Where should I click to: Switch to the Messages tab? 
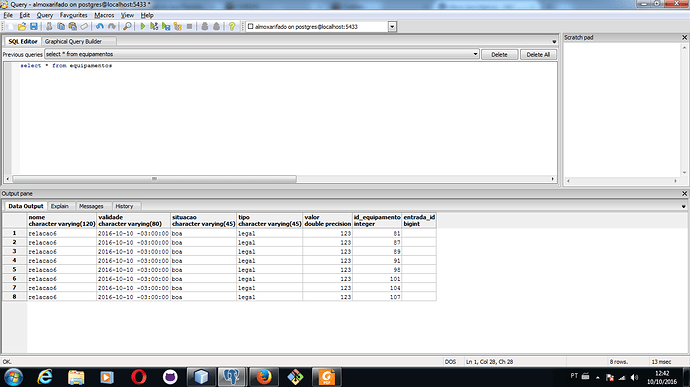click(x=91, y=206)
